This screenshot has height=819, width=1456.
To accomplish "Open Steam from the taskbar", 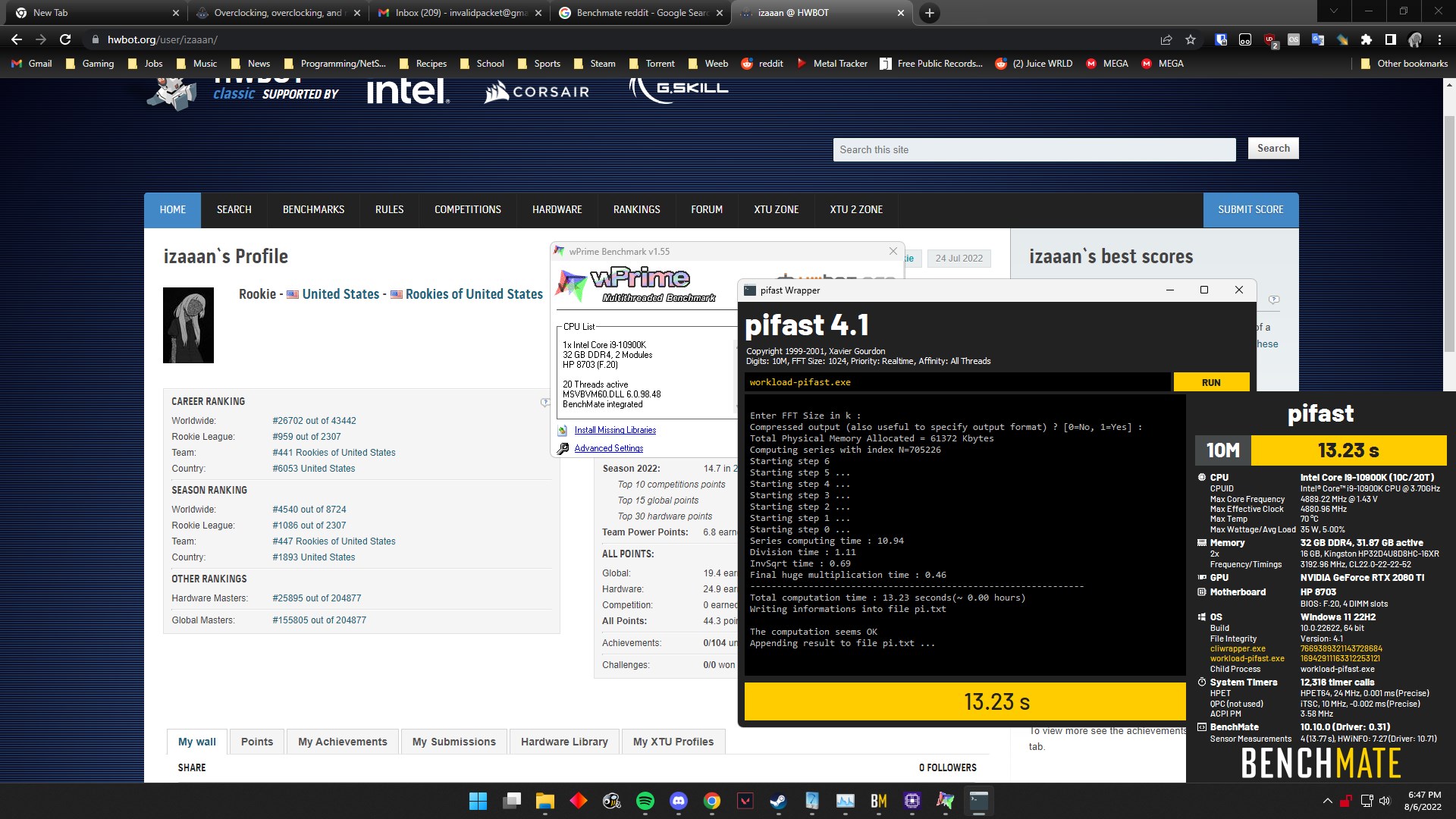I will [779, 801].
